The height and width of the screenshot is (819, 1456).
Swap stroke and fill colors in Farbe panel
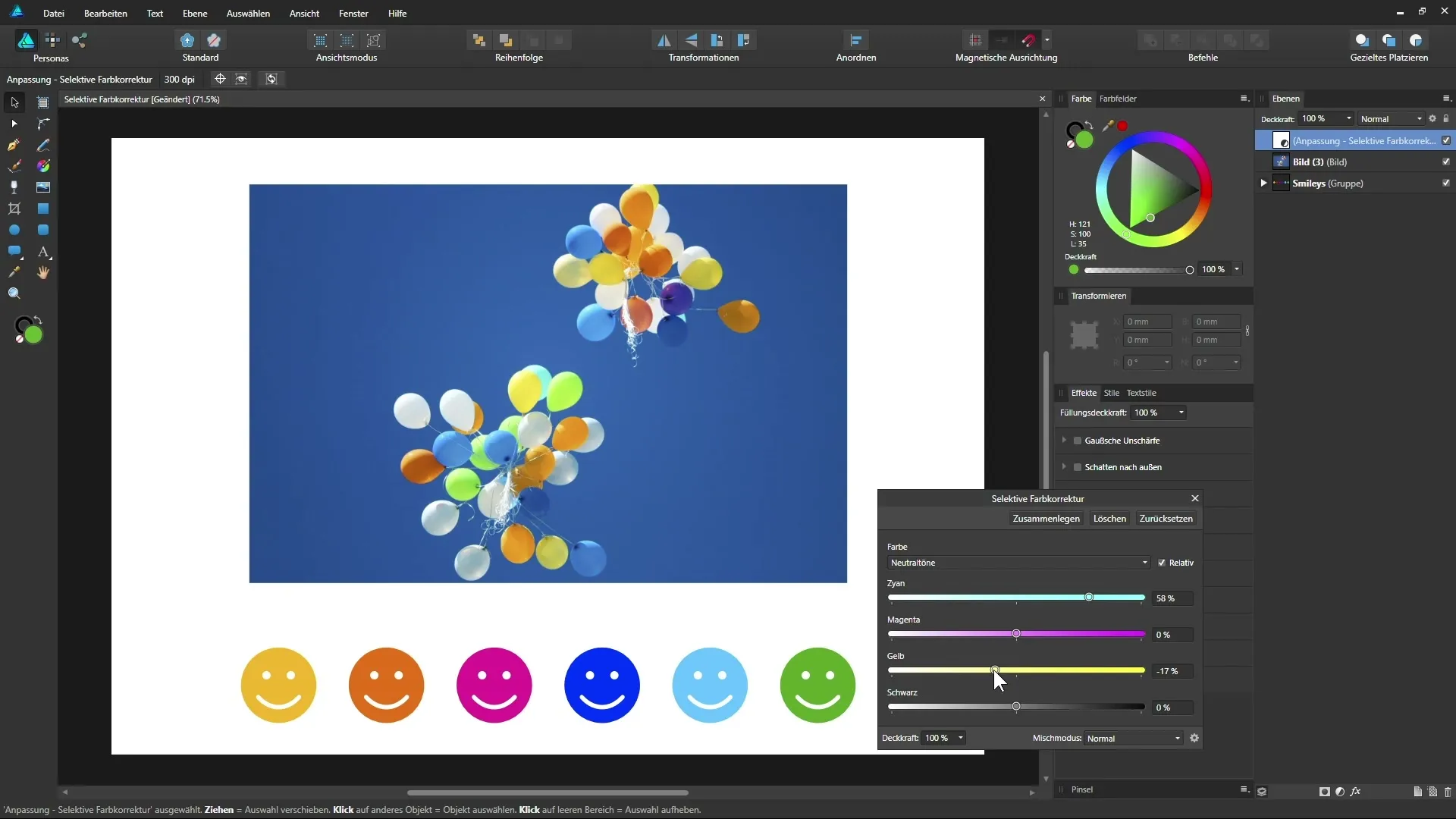point(1089,125)
